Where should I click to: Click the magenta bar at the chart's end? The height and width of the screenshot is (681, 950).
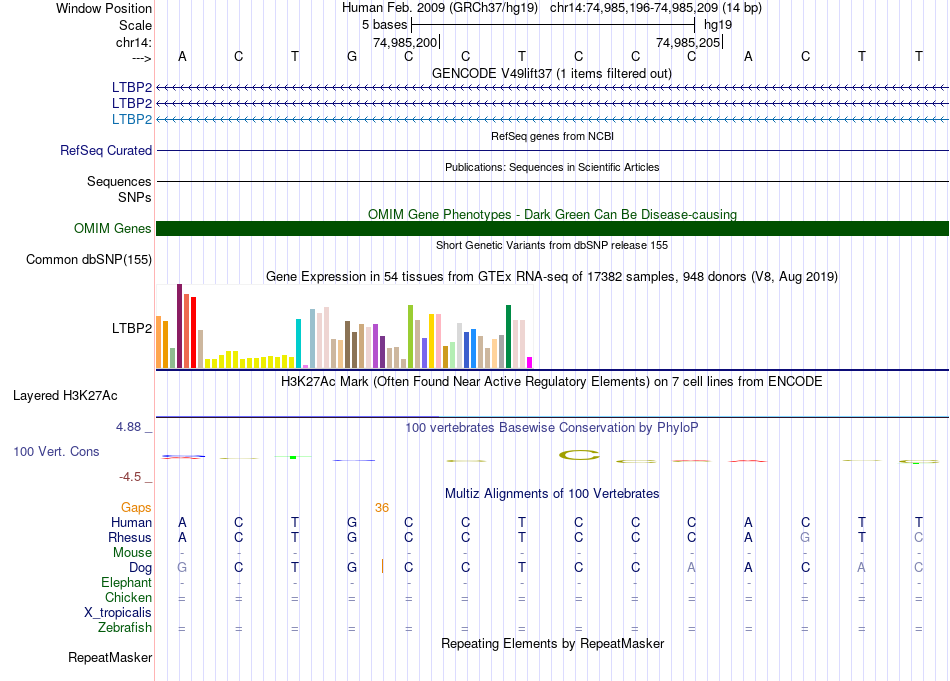pyautogui.click(x=530, y=363)
